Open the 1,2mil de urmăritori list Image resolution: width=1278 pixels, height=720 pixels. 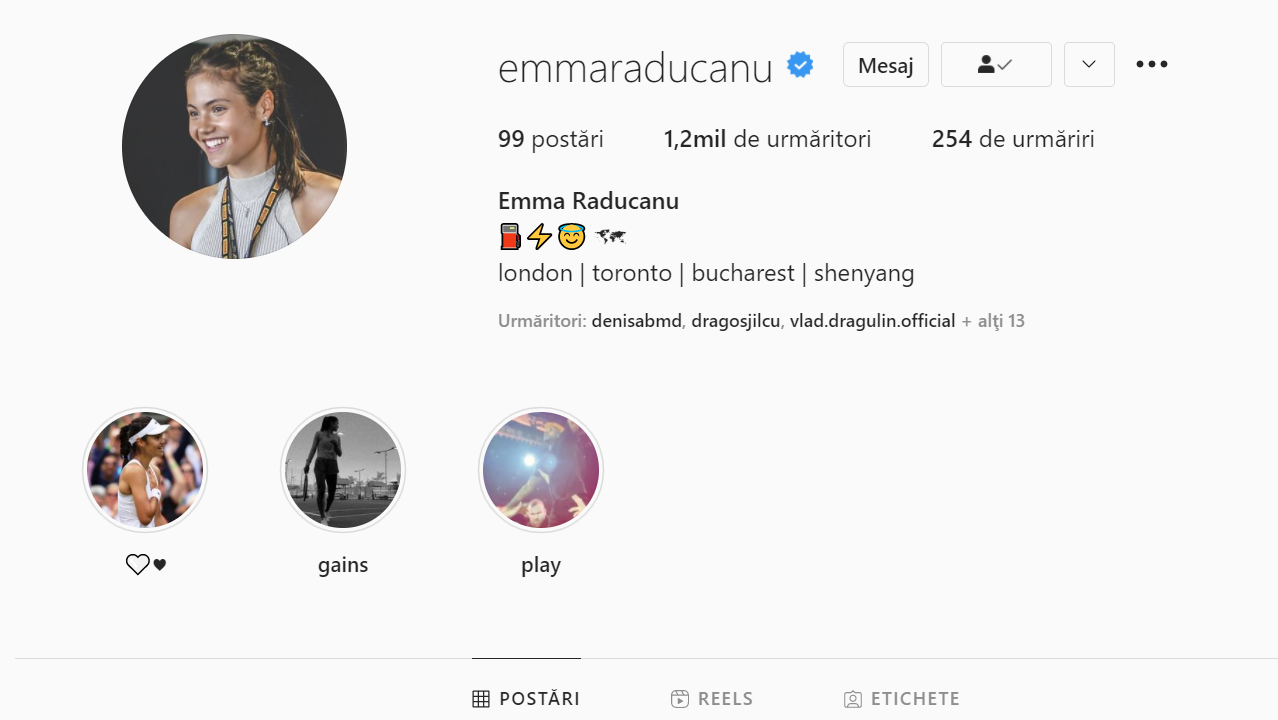click(x=767, y=139)
